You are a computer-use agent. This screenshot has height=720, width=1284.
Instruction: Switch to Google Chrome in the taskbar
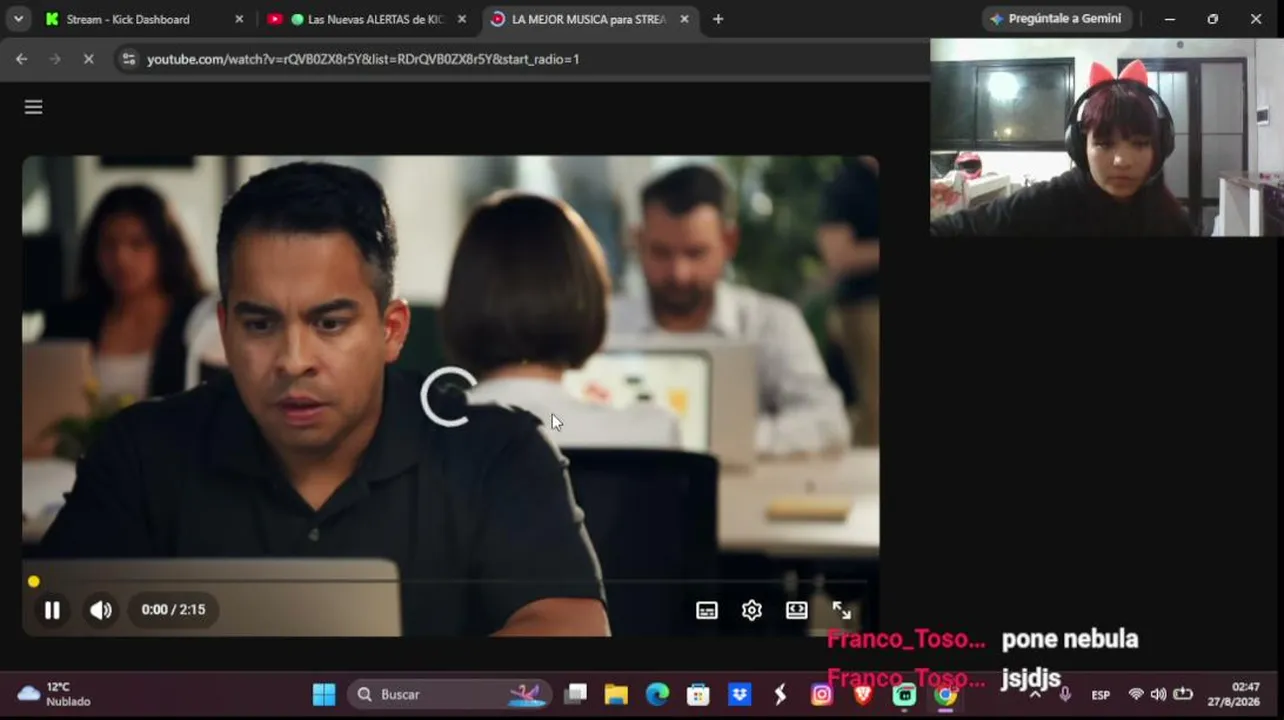945,694
